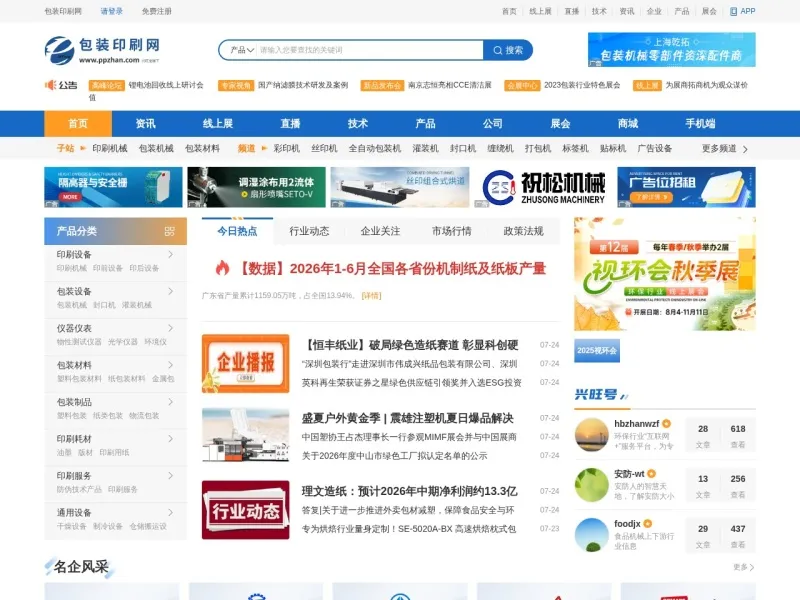Open the 祝松机械 banner ad
The height and width of the screenshot is (600, 800).
[x=543, y=187]
